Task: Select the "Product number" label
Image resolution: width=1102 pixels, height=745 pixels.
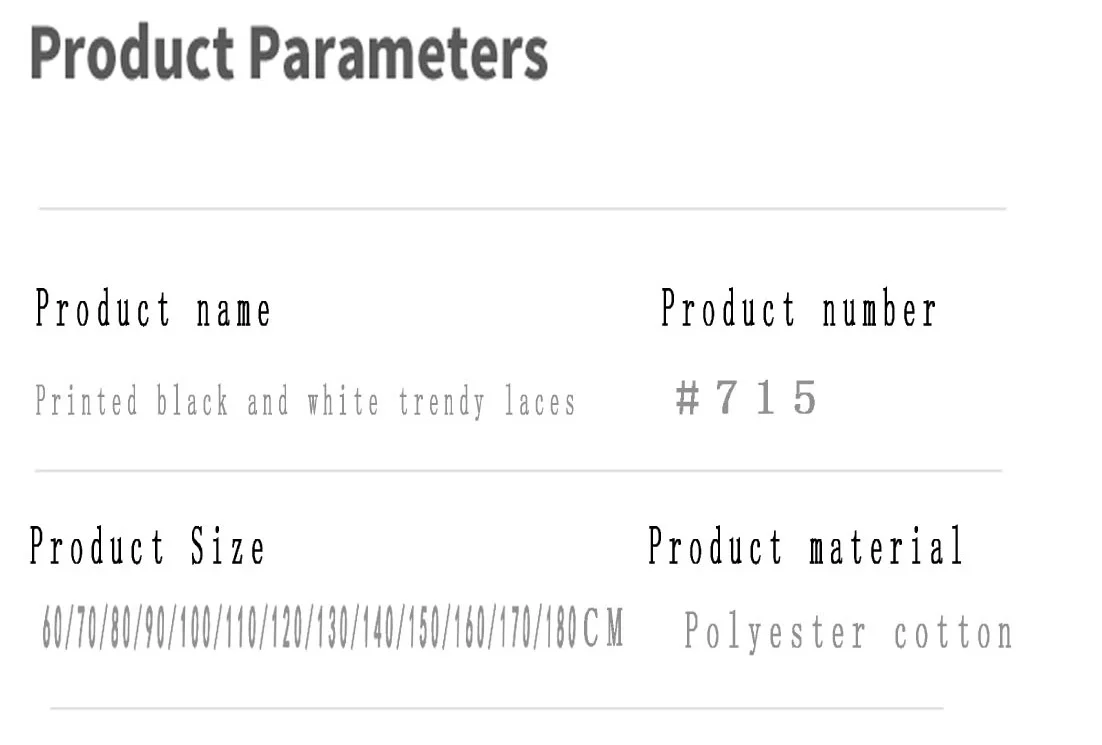Action: tap(798, 309)
